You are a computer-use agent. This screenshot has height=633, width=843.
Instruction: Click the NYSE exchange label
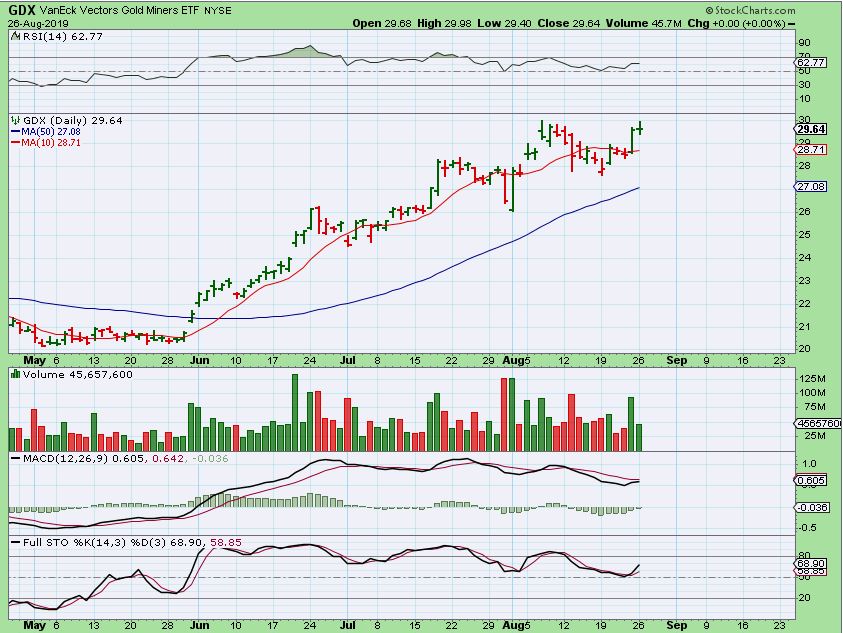point(217,11)
